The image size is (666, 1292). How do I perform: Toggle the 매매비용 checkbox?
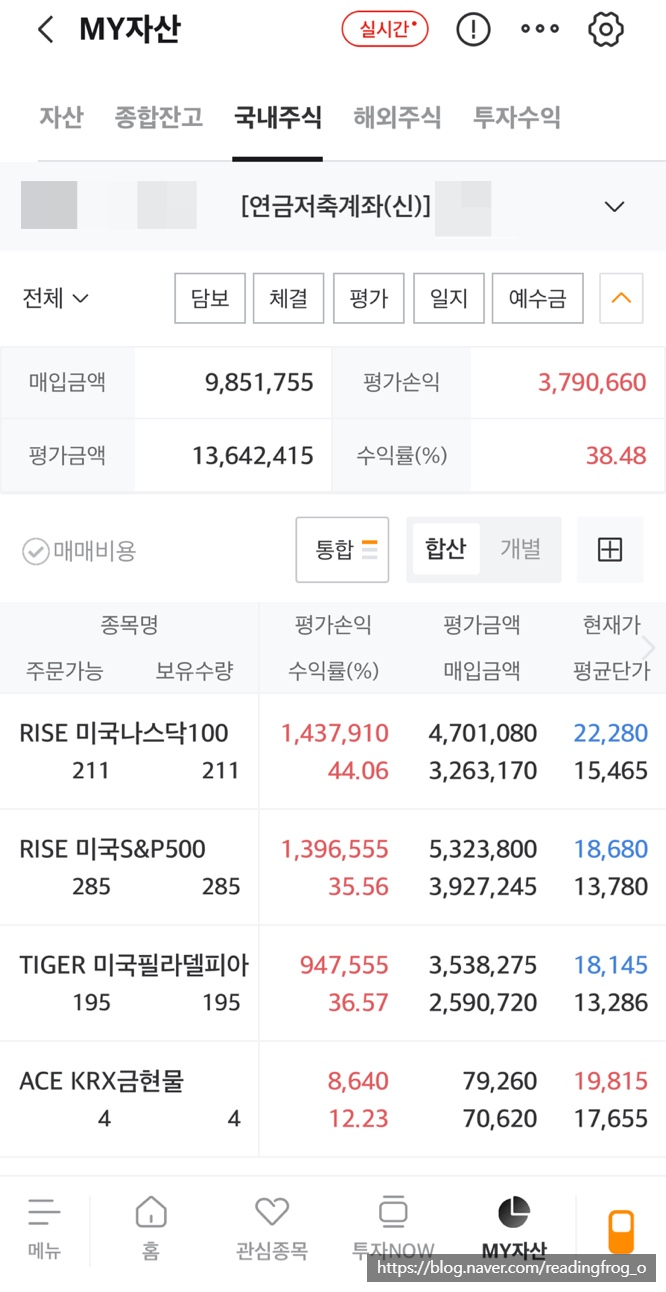[x=36, y=551]
